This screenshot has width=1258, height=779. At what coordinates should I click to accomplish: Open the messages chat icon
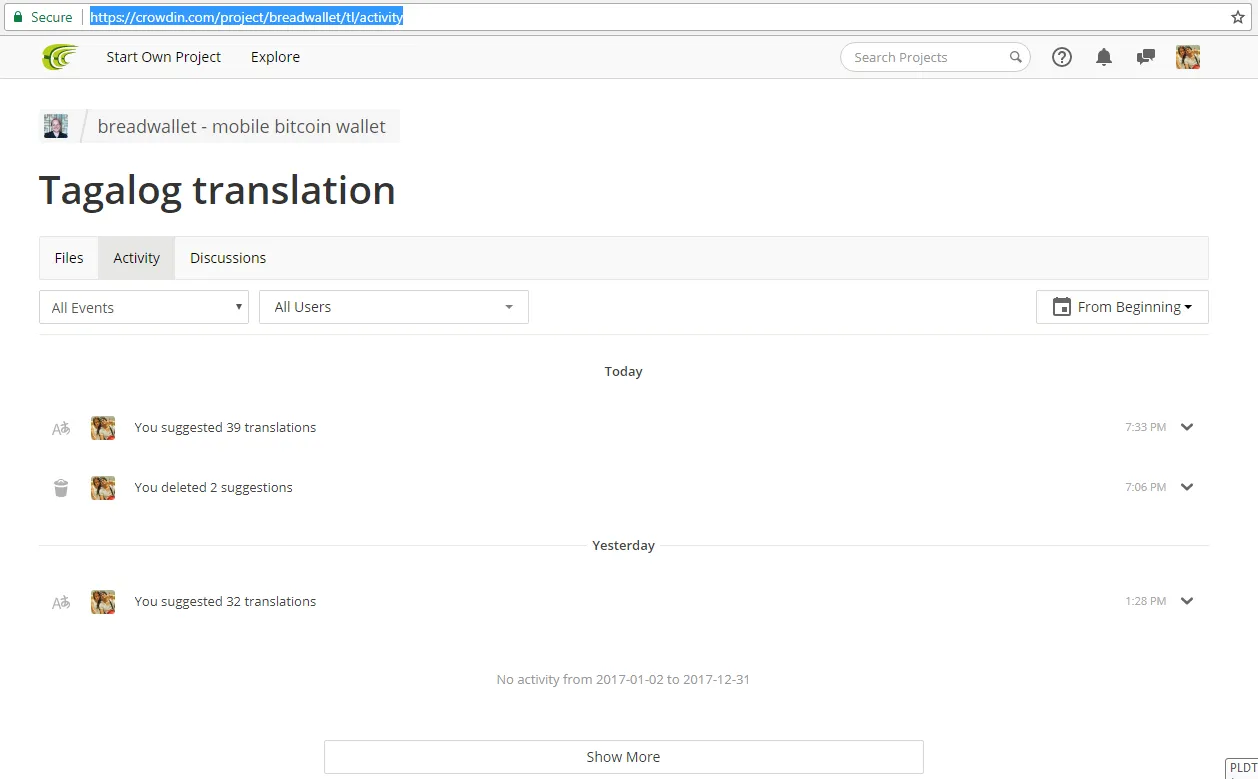coord(1146,57)
